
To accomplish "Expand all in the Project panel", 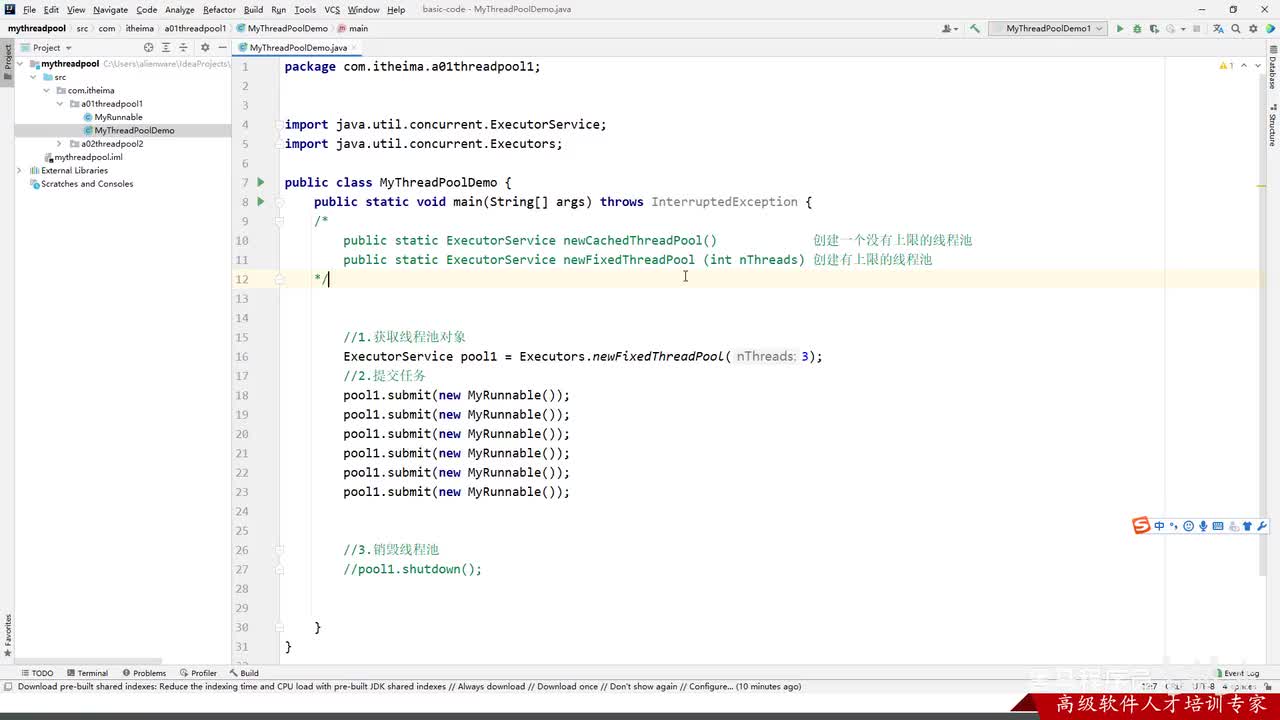I will (x=166, y=47).
